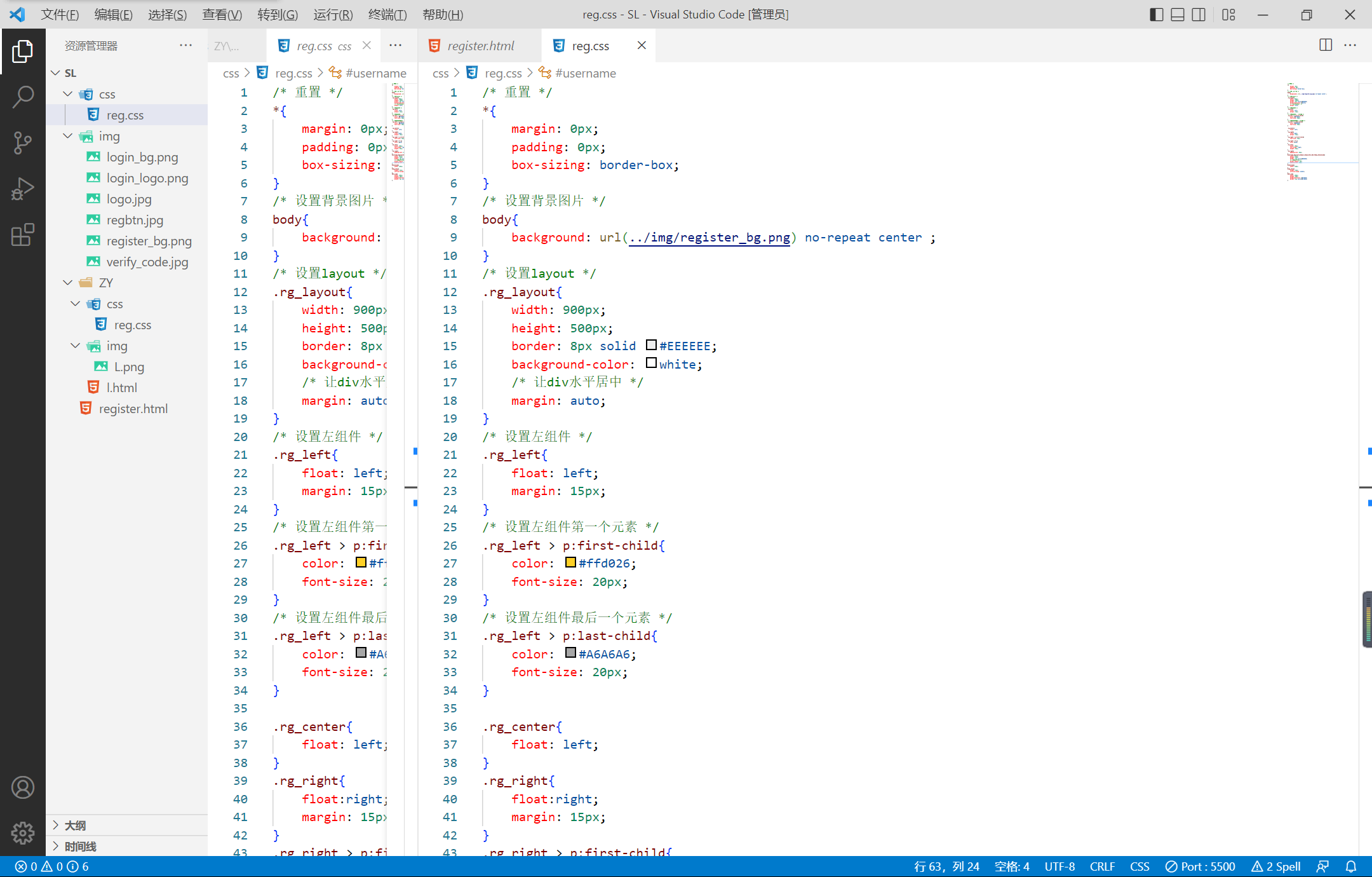Screen dimensions: 1372x877
Task: Open the Extensions view
Action: 23,235
